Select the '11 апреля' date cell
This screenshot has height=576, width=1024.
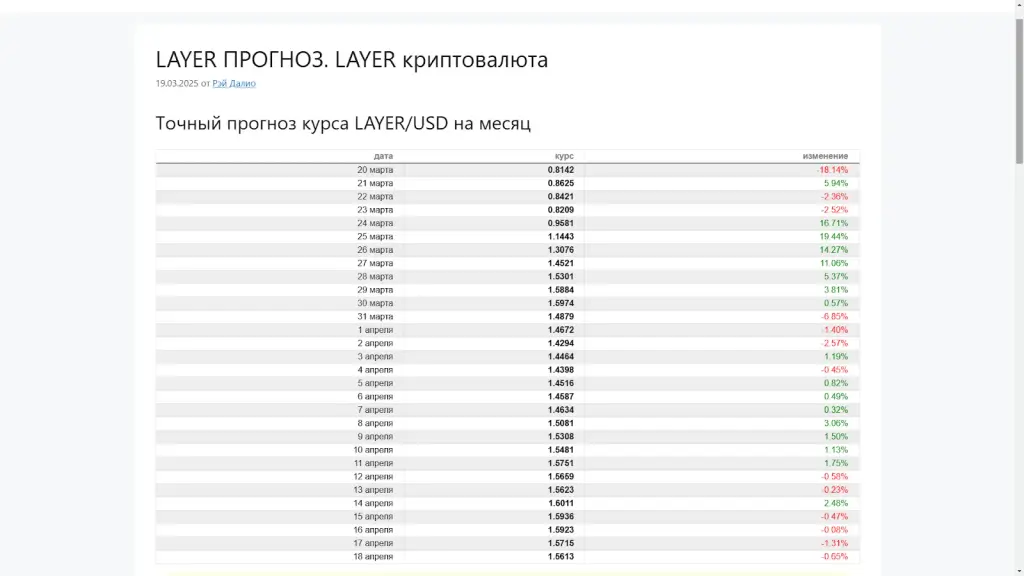(373, 463)
